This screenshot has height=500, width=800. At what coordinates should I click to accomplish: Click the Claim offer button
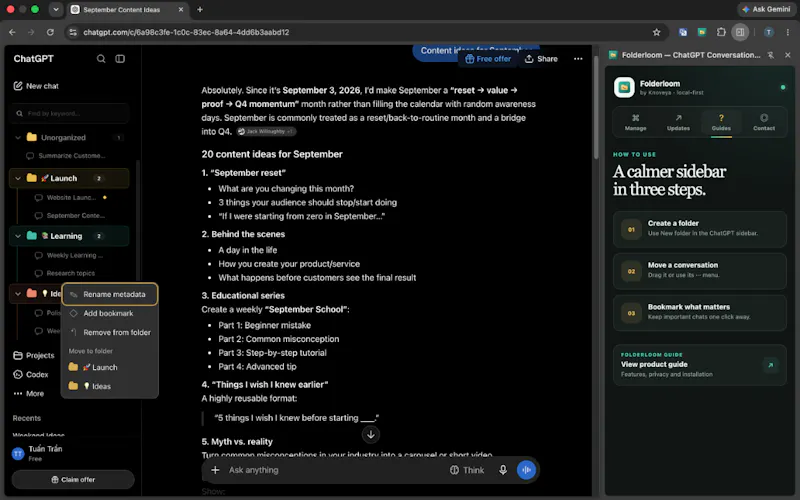pos(73,480)
